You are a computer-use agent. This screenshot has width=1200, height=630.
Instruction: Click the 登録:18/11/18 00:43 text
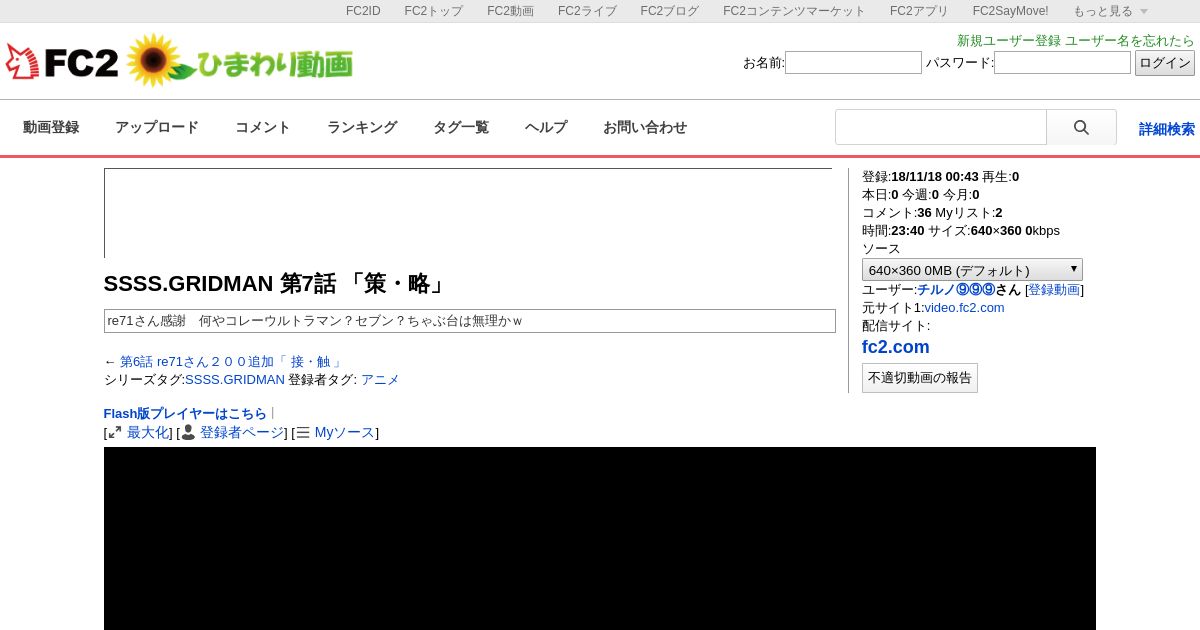click(920, 177)
